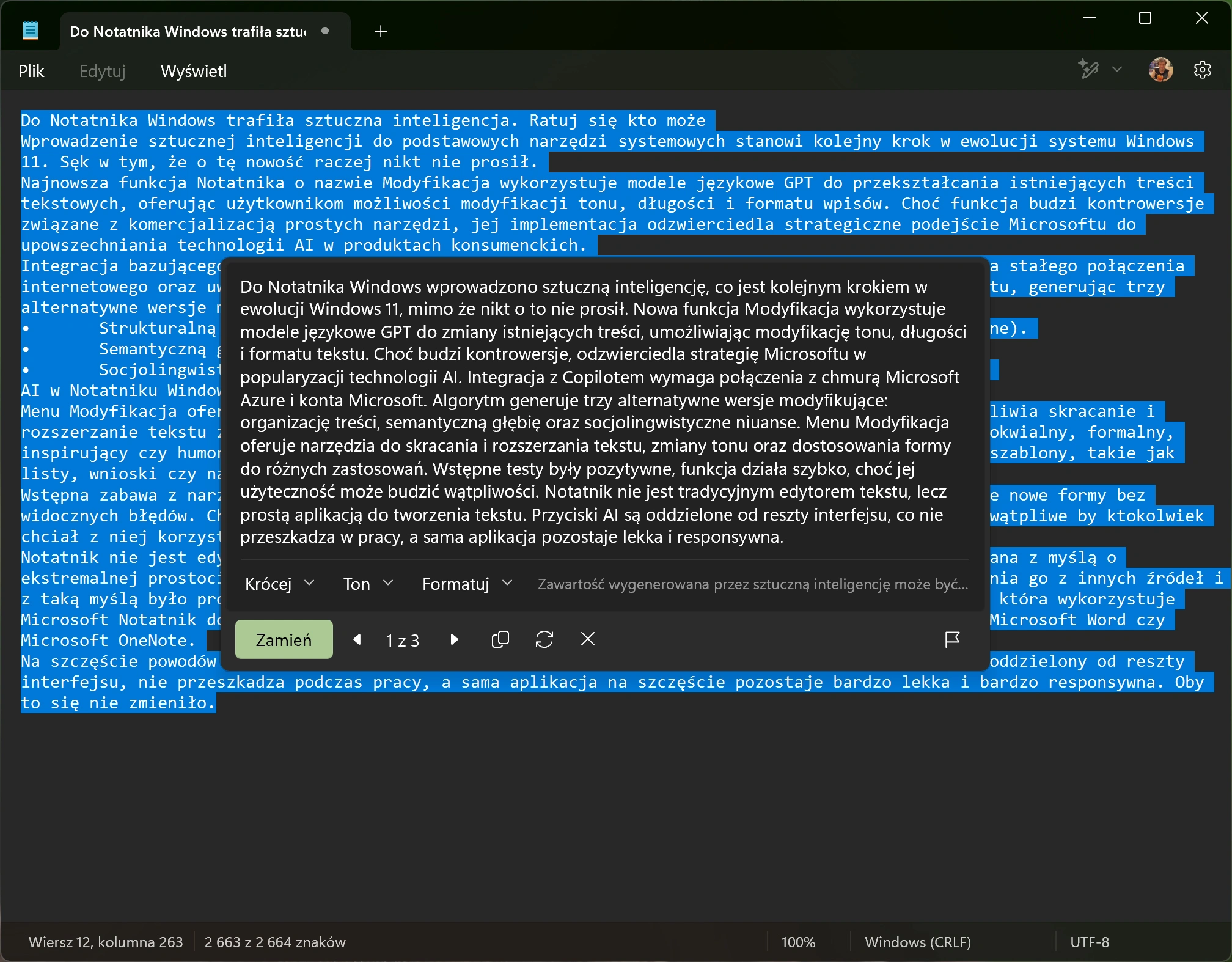Click the UTF-8 encoding status

tap(1089, 942)
